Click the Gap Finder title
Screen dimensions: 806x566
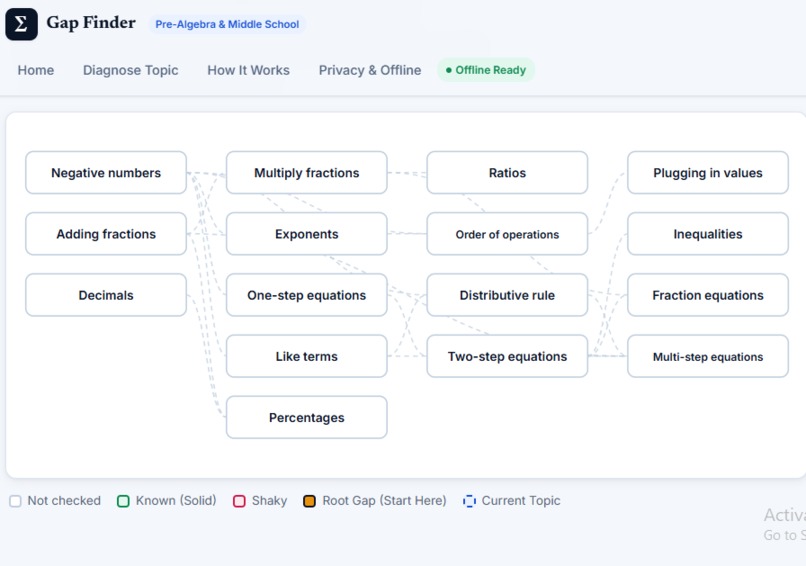91,23
